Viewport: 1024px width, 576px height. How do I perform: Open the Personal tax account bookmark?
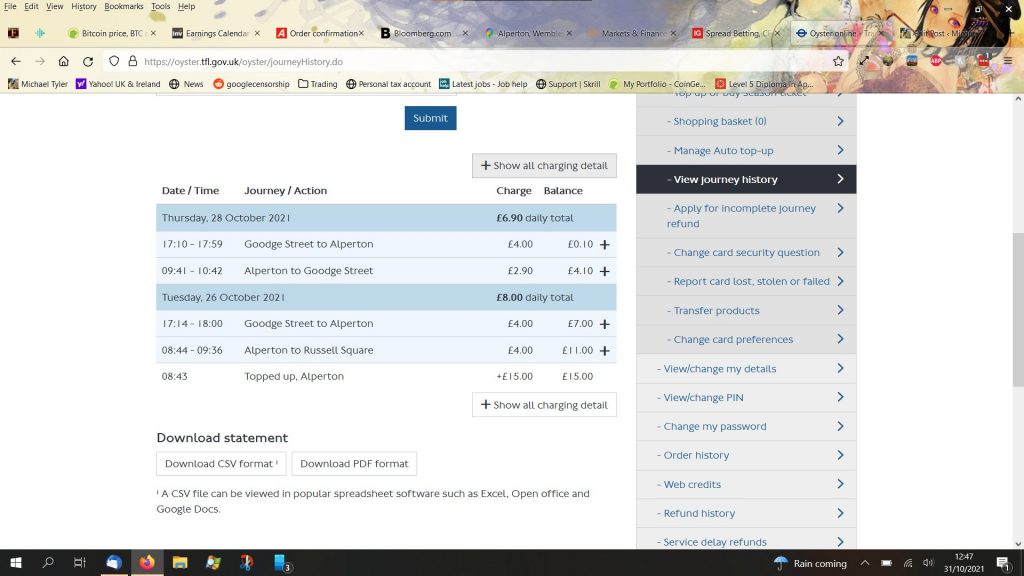click(389, 84)
